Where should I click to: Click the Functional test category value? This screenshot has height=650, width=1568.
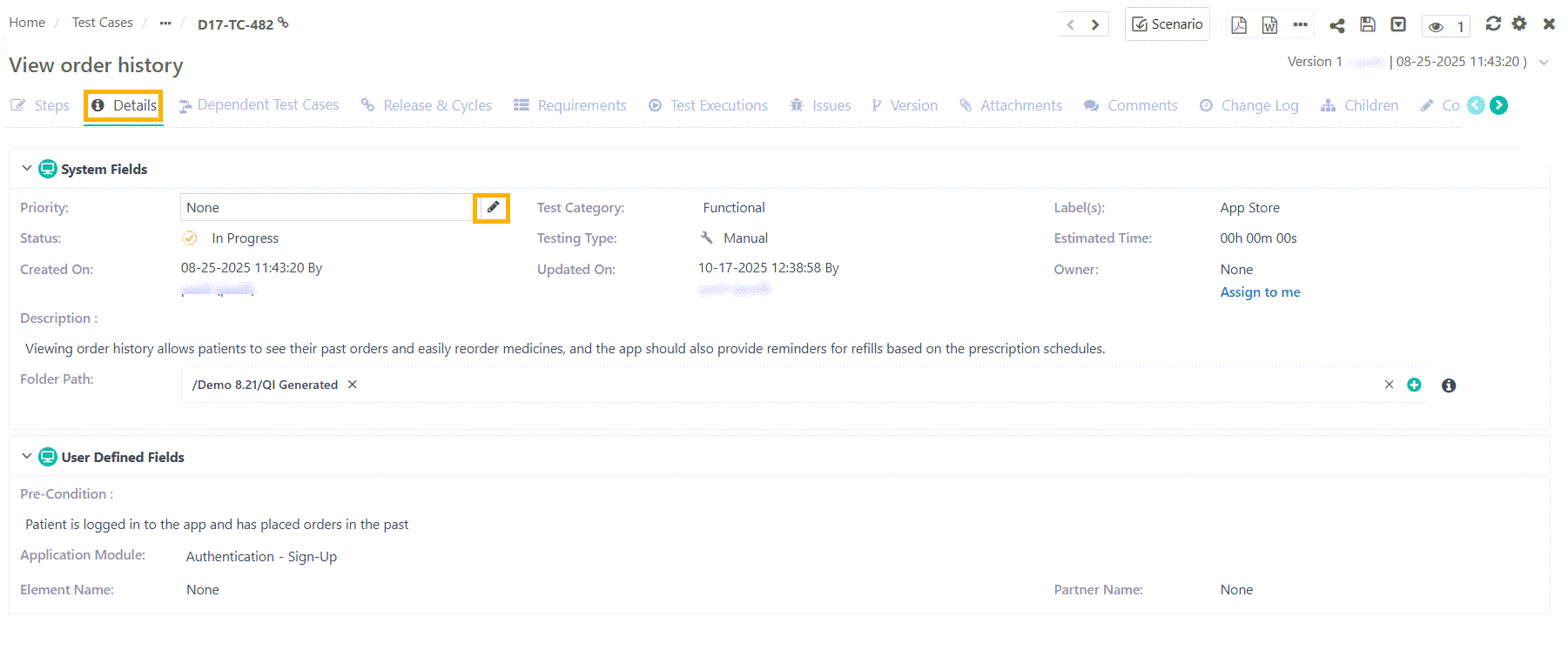[734, 208]
